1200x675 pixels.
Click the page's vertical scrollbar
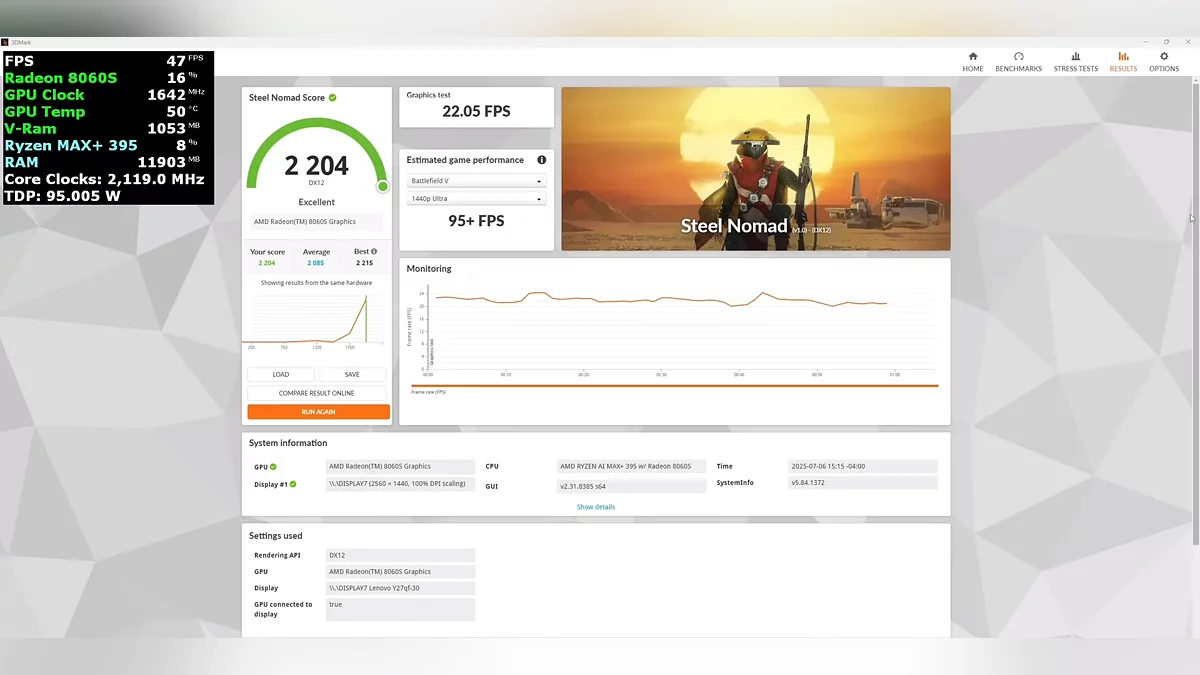[1195, 300]
